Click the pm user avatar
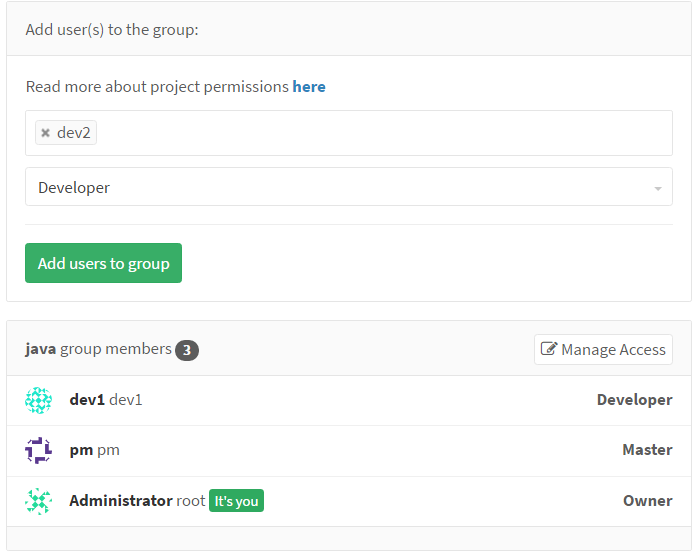Image resolution: width=699 pixels, height=553 pixels. pyautogui.click(x=38, y=450)
